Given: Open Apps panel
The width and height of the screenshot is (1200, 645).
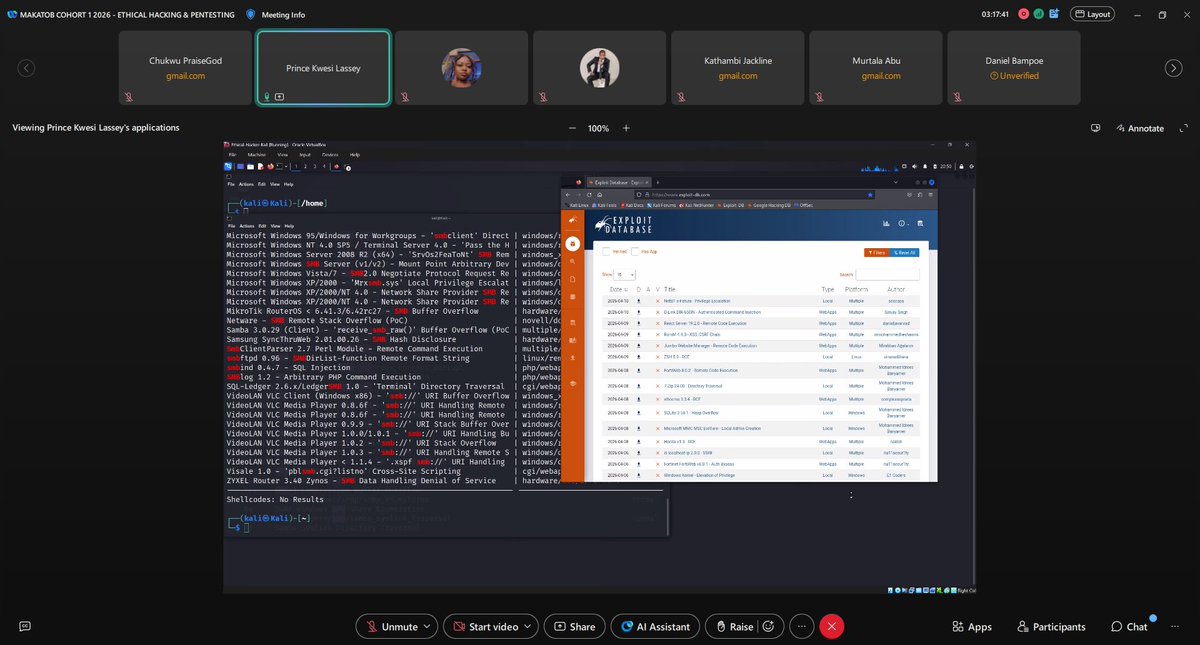Looking at the screenshot, I should (971, 627).
